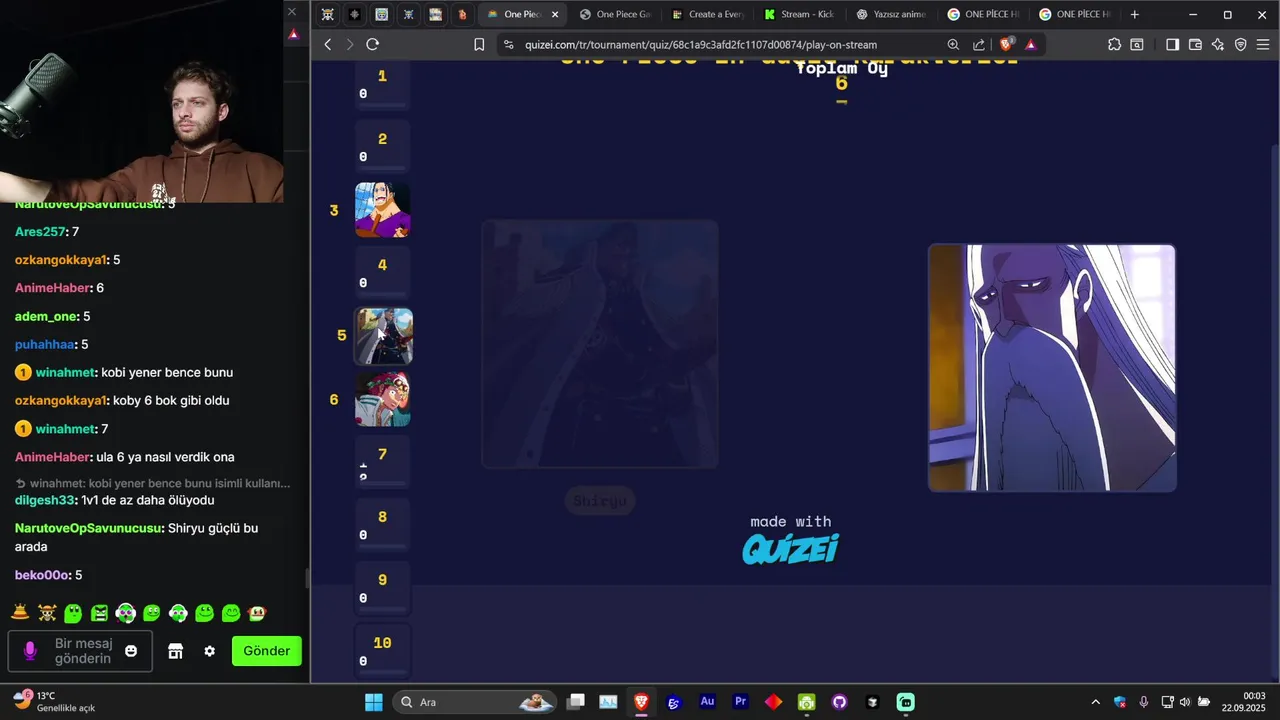Screen dimensions: 1280x720
Task: Close the active One Piece tab
Action: point(555,15)
